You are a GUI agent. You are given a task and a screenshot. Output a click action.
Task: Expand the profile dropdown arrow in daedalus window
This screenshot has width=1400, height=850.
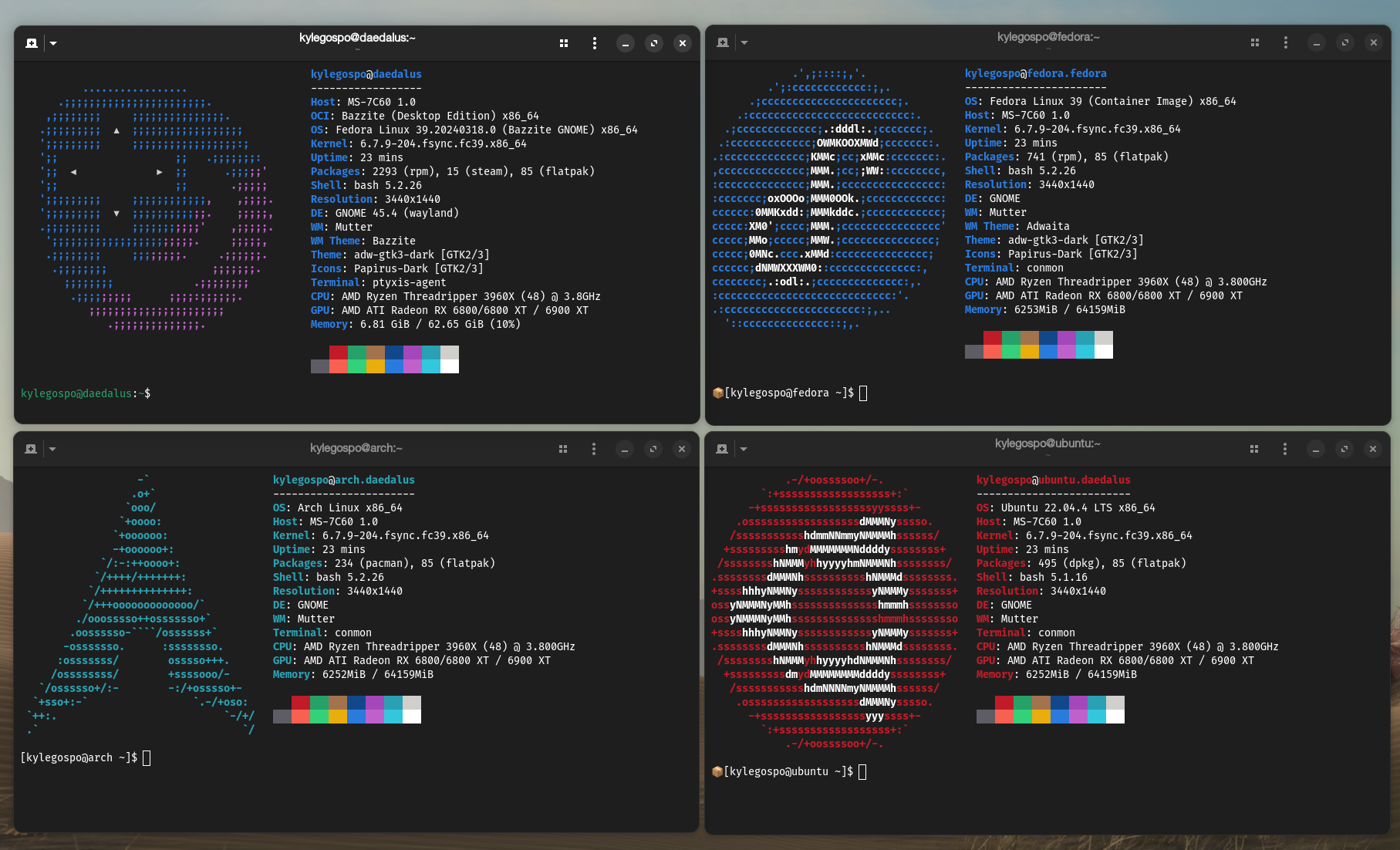53,43
